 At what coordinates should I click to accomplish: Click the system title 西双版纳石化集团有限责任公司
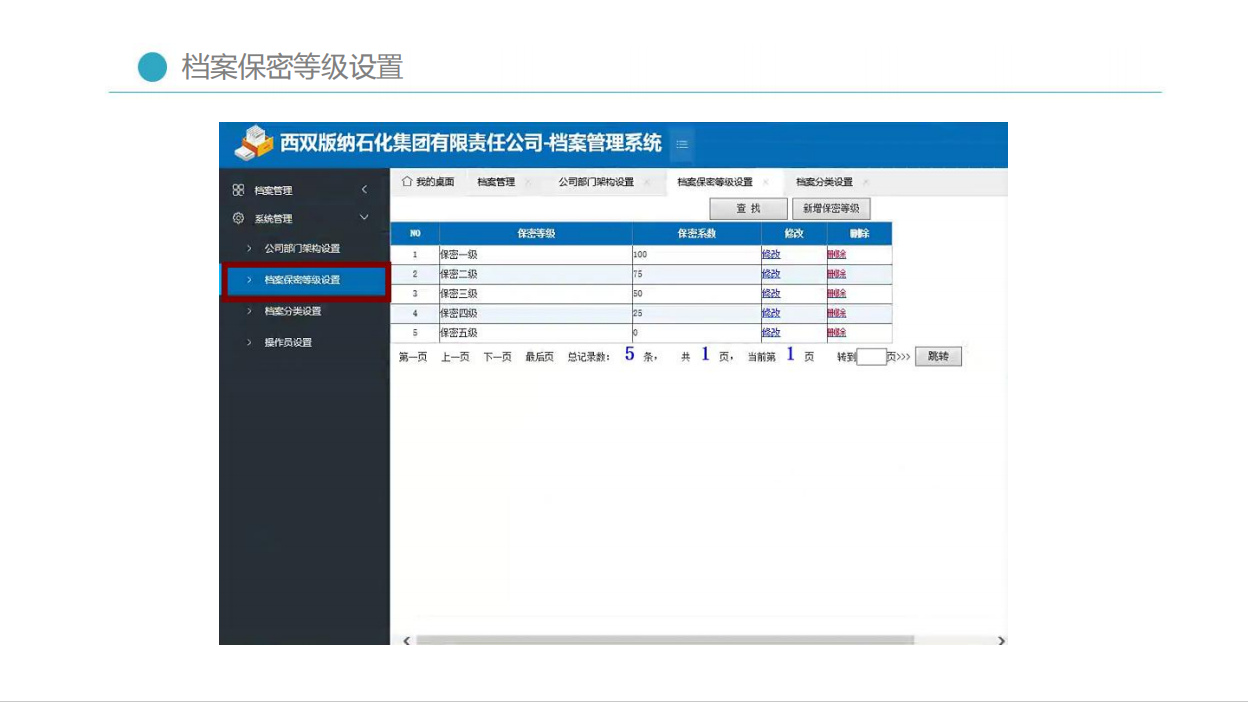tap(413, 144)
